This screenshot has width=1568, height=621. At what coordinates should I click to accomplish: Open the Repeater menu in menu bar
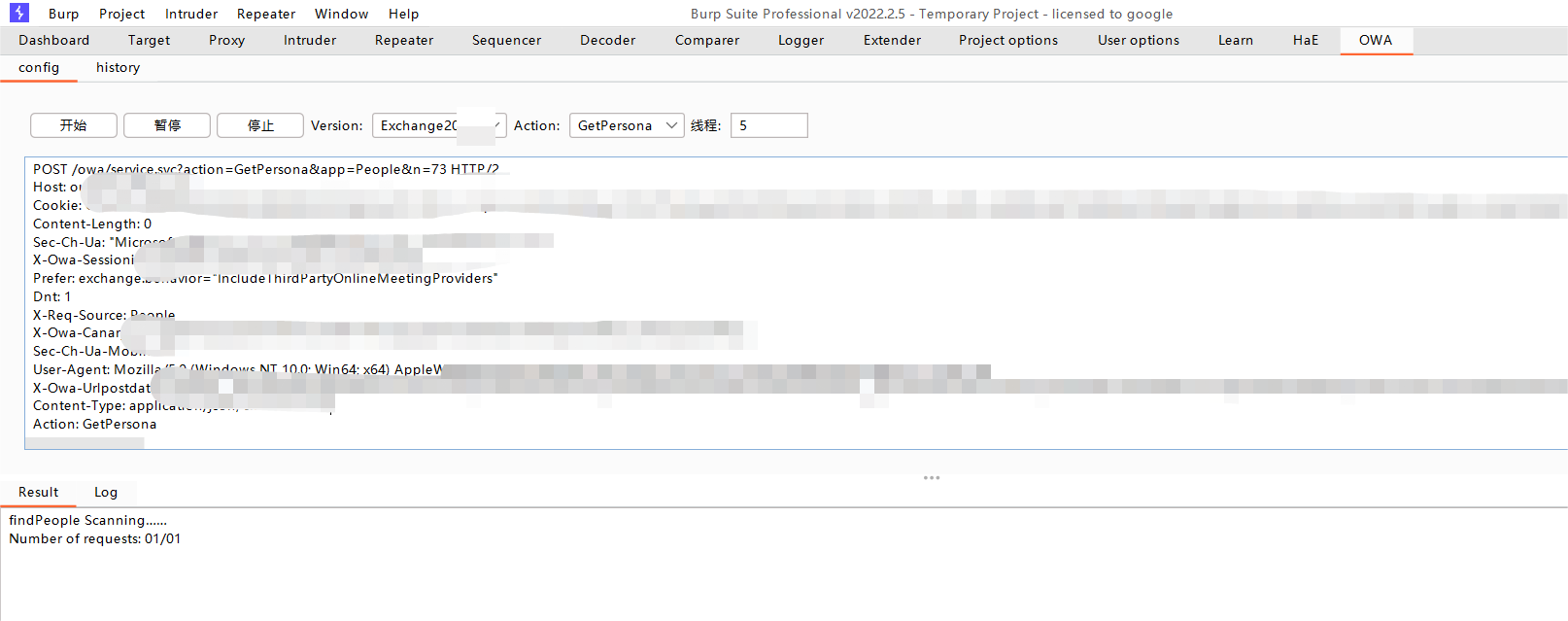pos(266,14)
